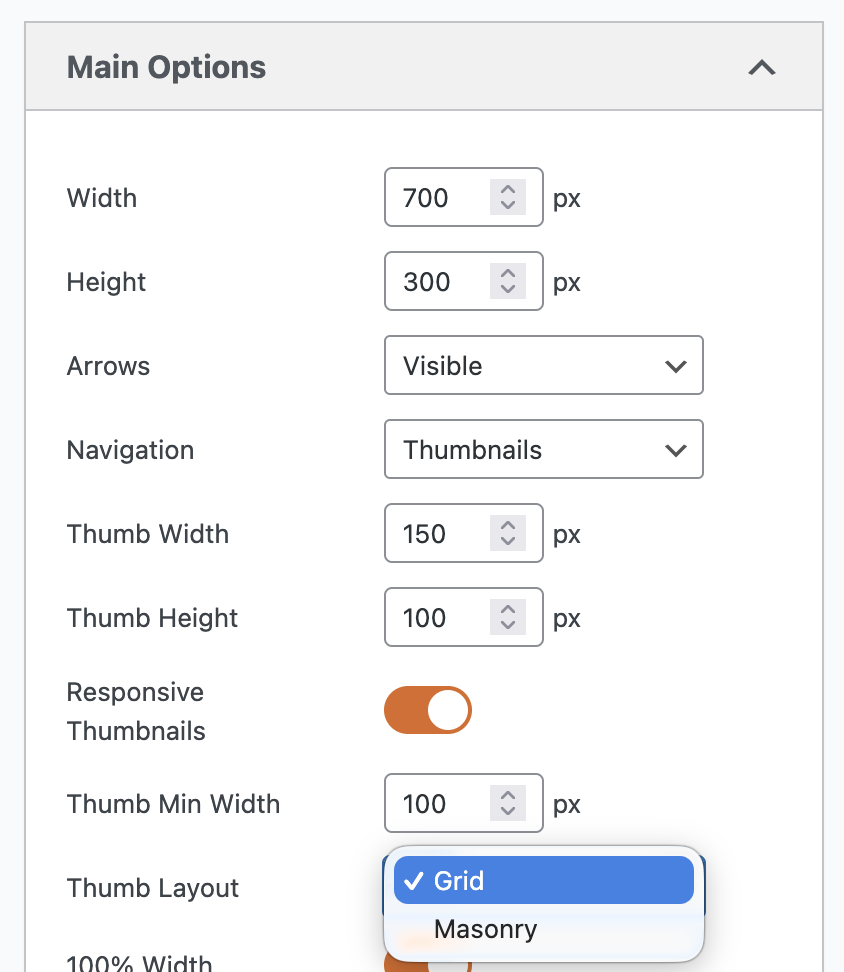This screenshot has width=844, height=972.
Task: Open the Navigation dropdown
Action: pos(543,450)
